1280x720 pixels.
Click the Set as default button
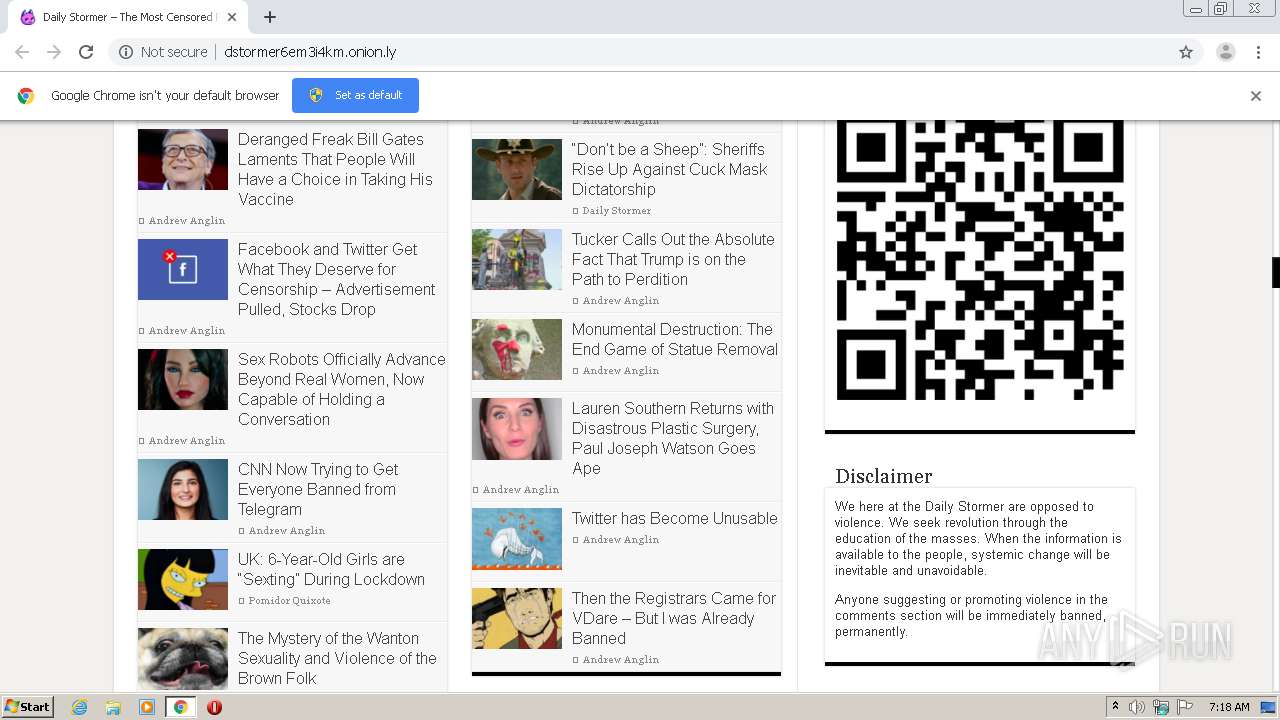point(355,95)
